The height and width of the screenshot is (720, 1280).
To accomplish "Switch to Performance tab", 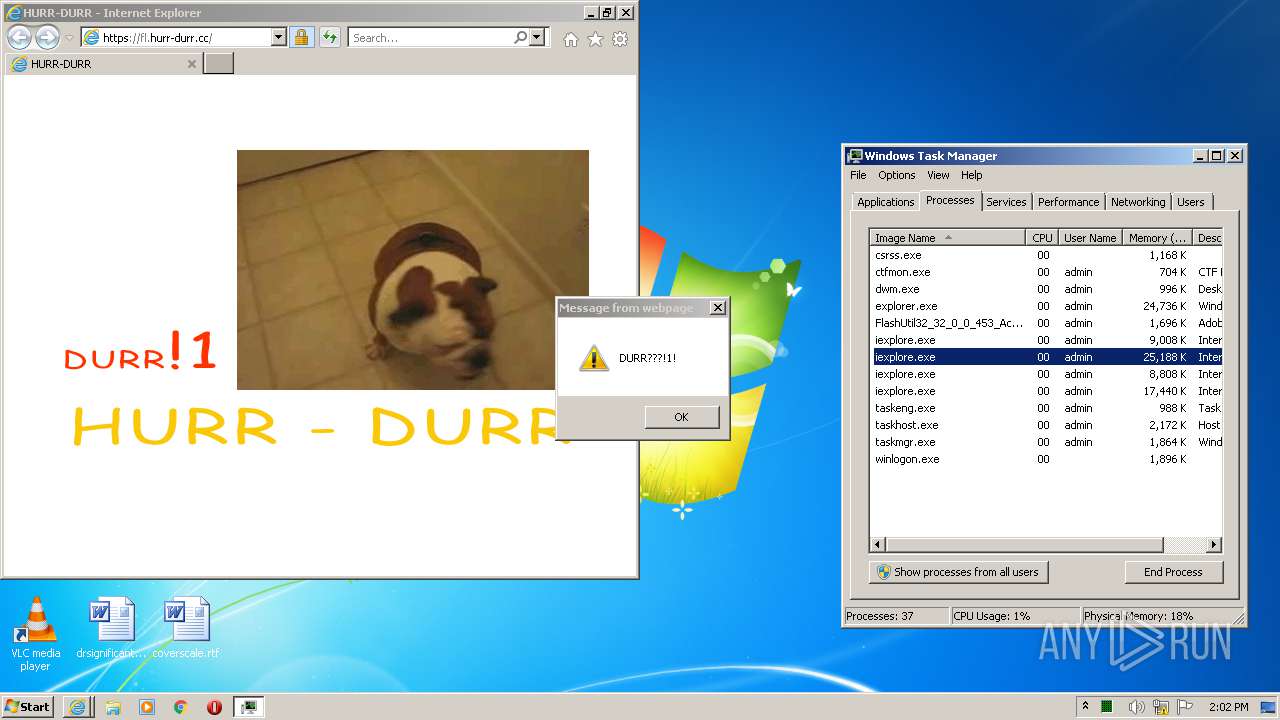I will pos(1068,202).
